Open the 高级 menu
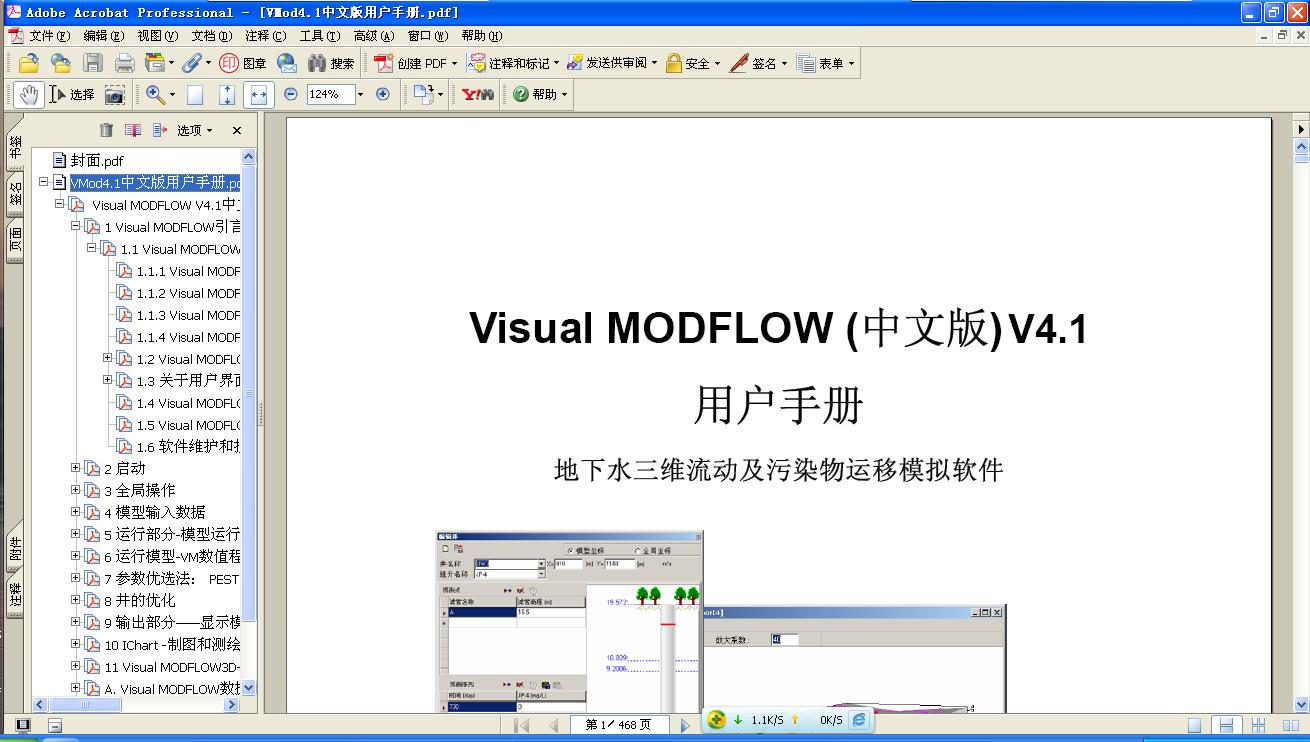 (x=374, y=35)
